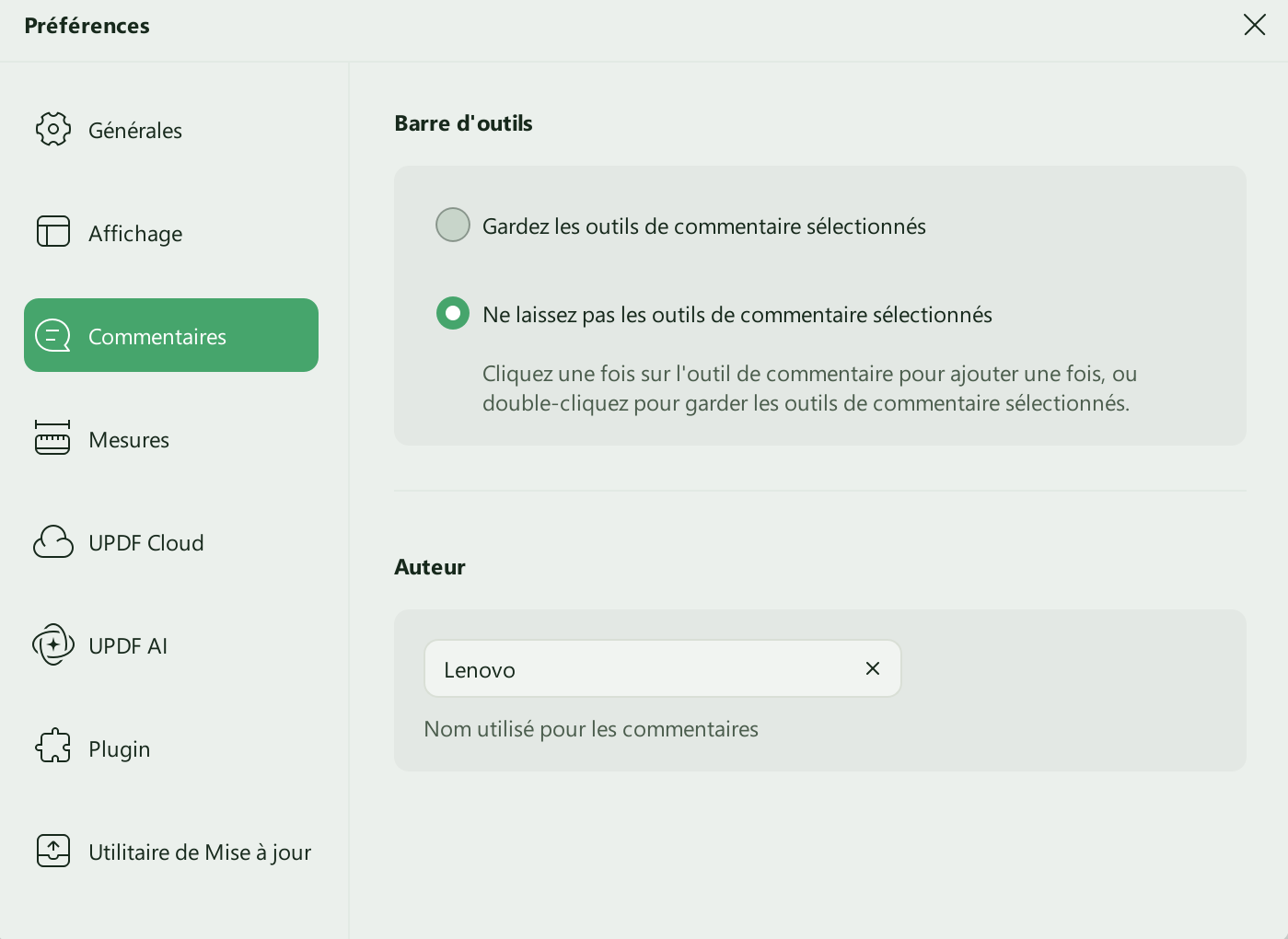Open Utilitaire de Mise à jour section
Image resolution: width=1288 pixels, height=939 pixels.
pyautogui.click(x=171, y=852)
